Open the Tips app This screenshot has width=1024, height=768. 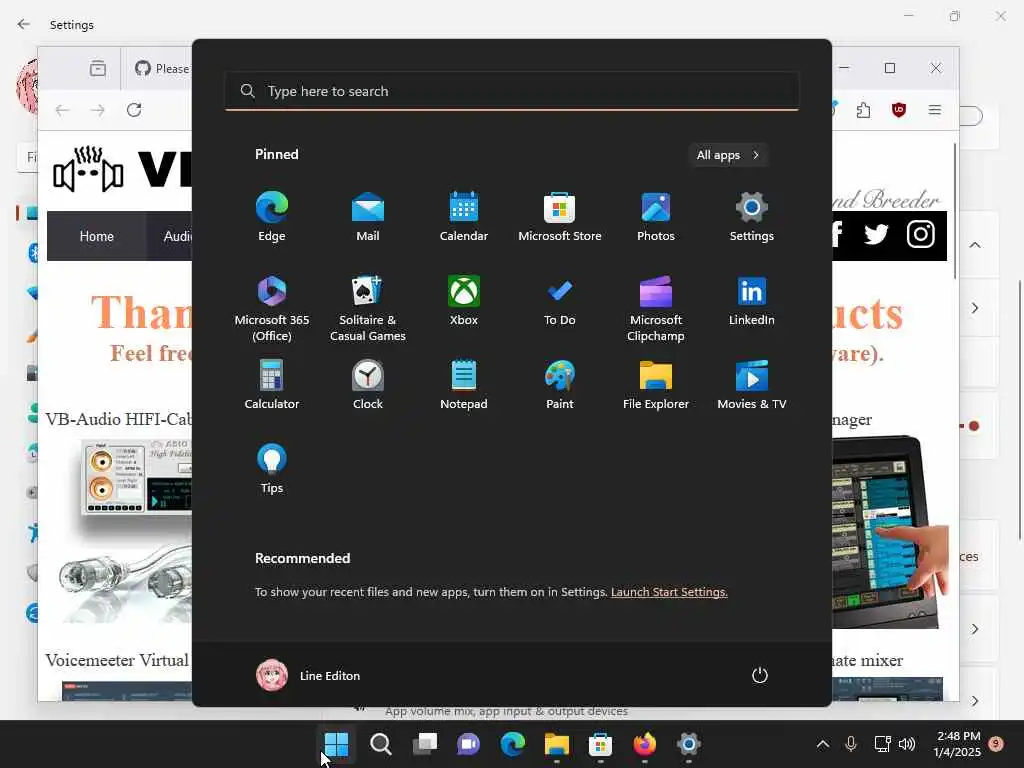tap(272, 469)
